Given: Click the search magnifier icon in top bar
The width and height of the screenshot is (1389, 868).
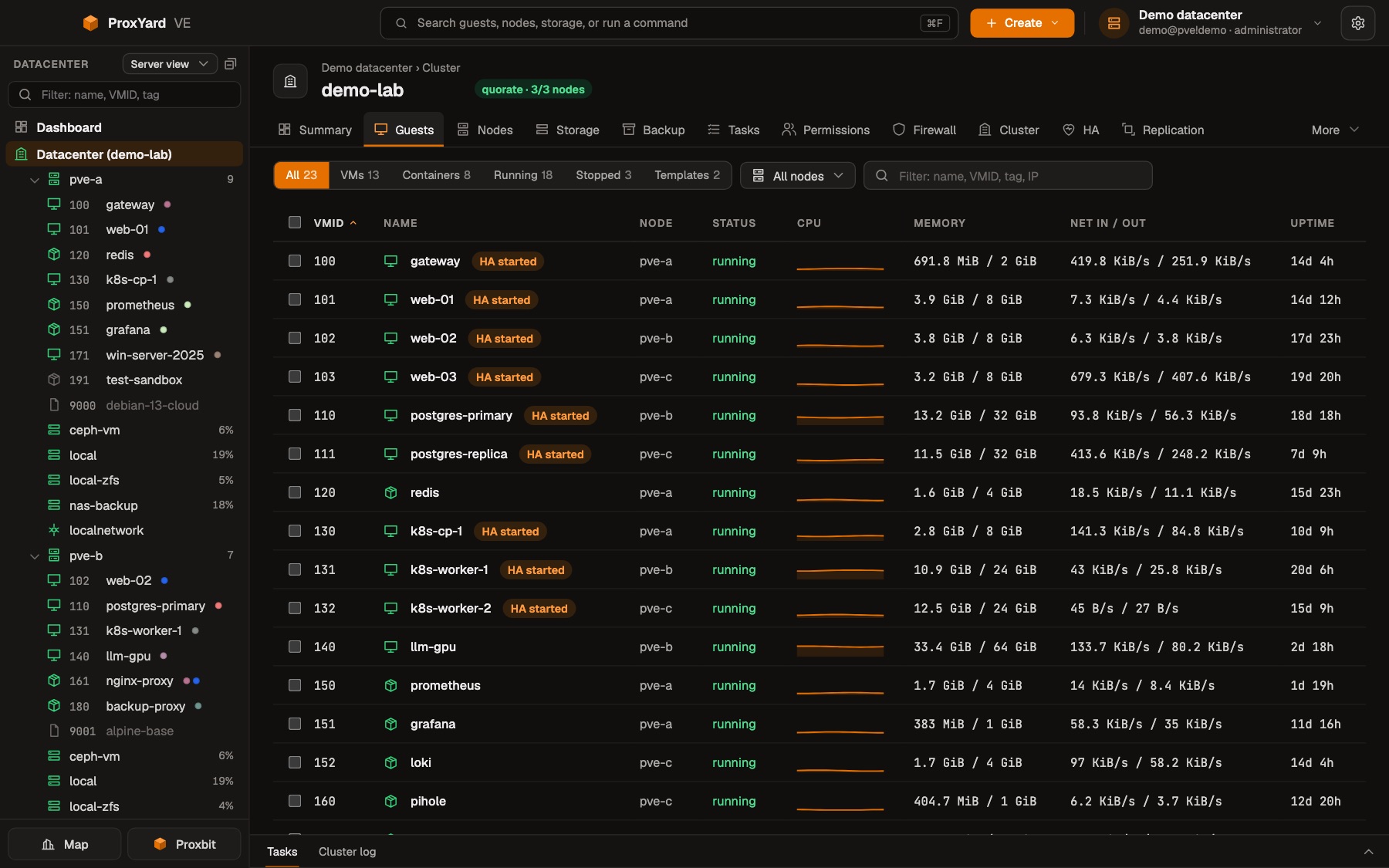Looking at the screenshot, I should [401, 23].
